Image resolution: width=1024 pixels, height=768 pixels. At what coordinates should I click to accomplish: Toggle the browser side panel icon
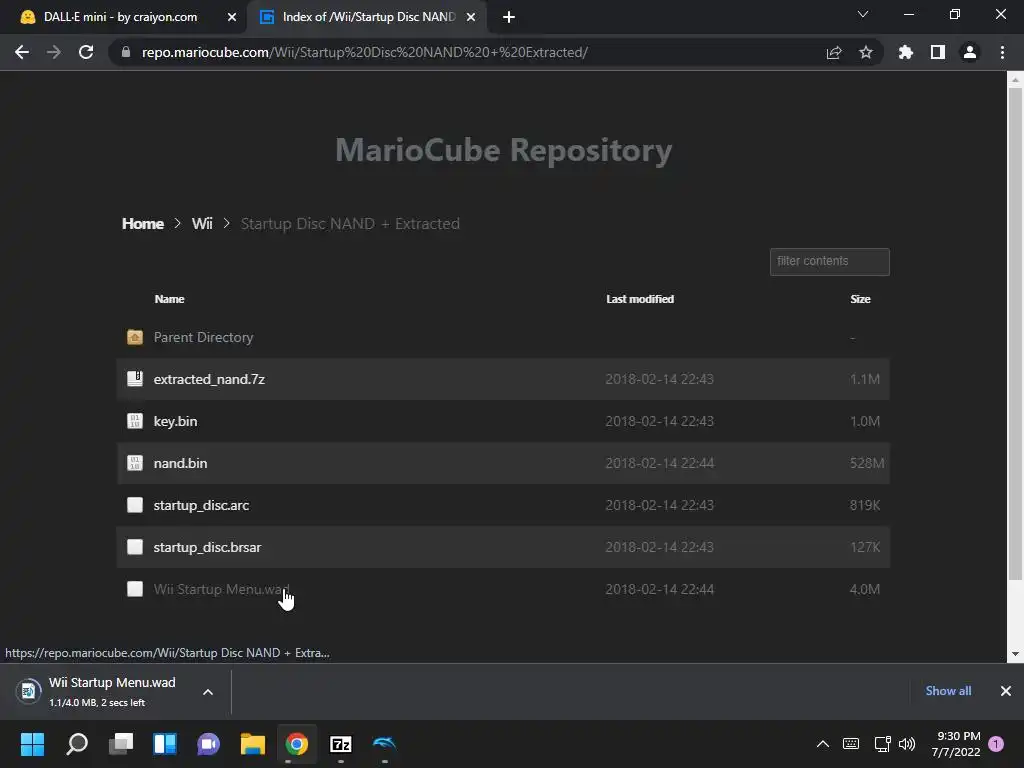[x=938, y=52]
